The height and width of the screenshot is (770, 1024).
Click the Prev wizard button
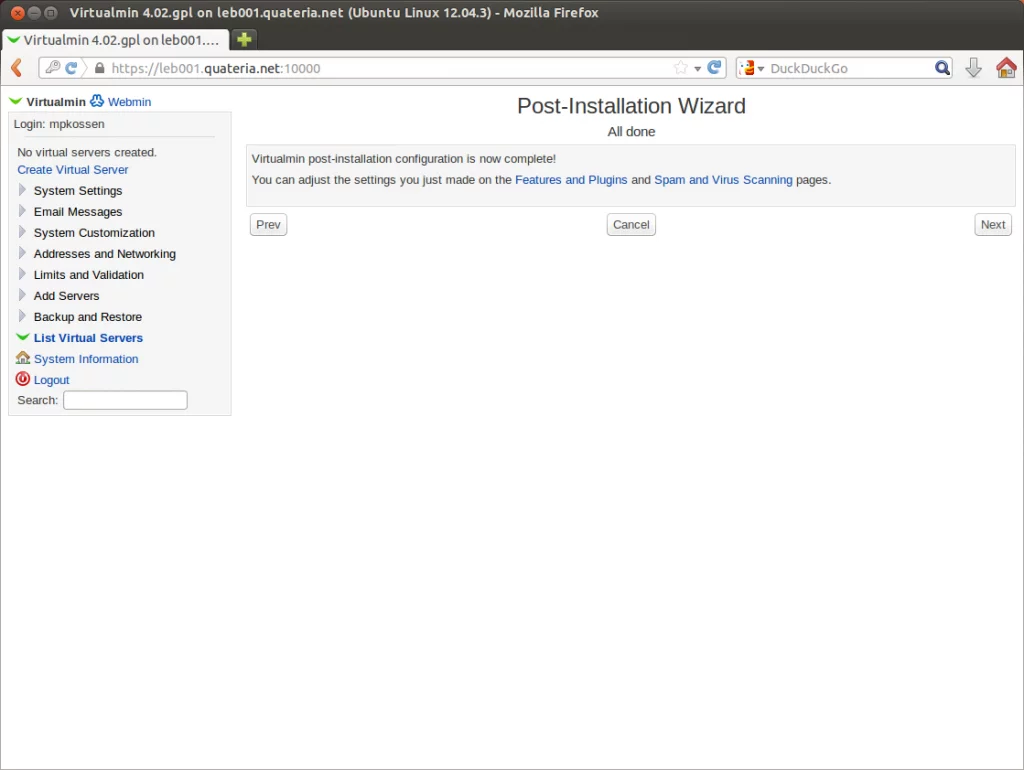268,225
